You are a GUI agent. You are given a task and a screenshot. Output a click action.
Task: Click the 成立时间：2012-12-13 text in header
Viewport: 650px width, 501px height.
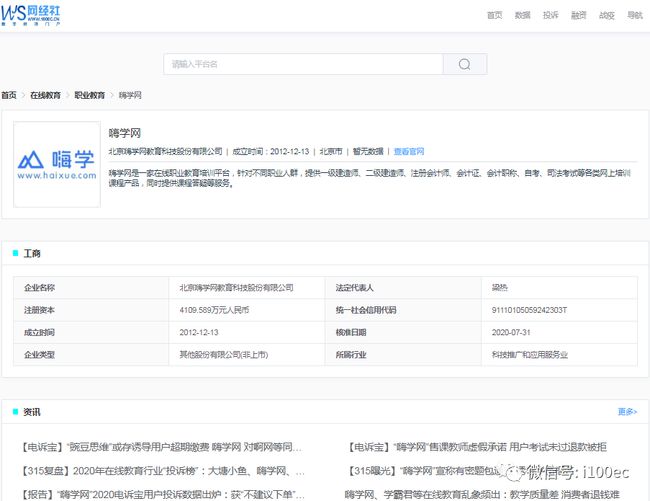point(271,152)
